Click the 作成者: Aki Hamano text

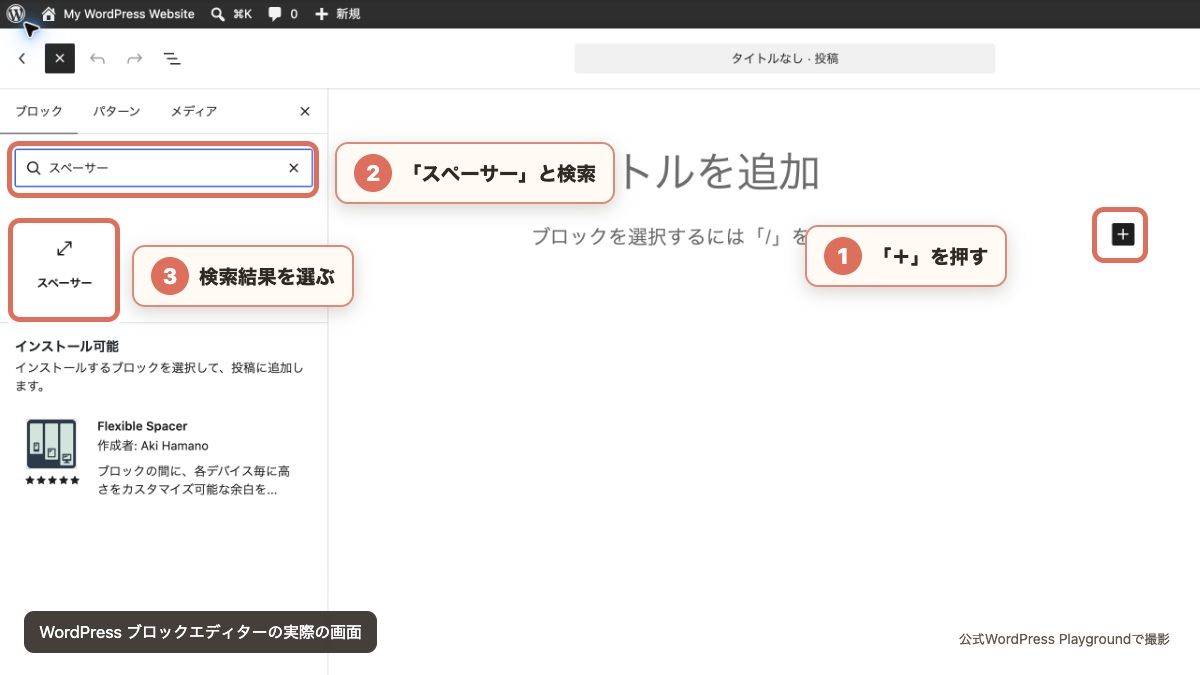pyautogui.click(x=153, y=446)
